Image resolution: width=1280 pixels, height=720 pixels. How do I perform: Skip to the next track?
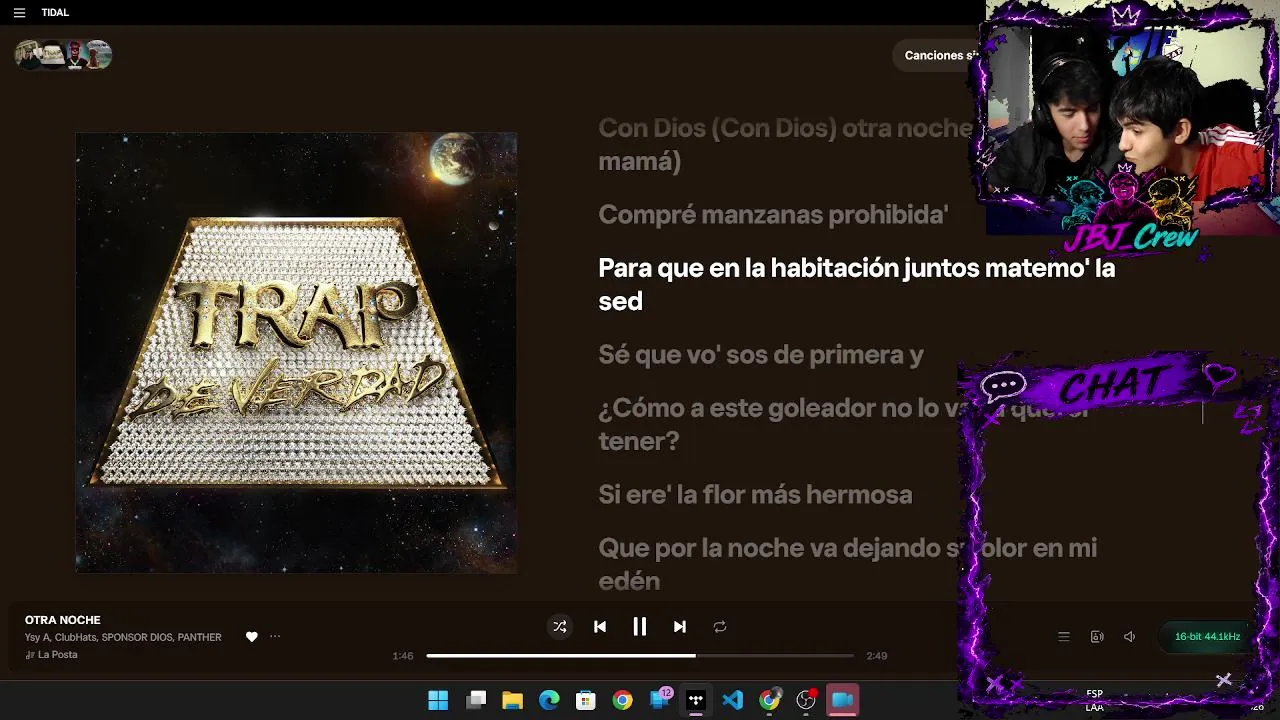click(x=680, y=627)
